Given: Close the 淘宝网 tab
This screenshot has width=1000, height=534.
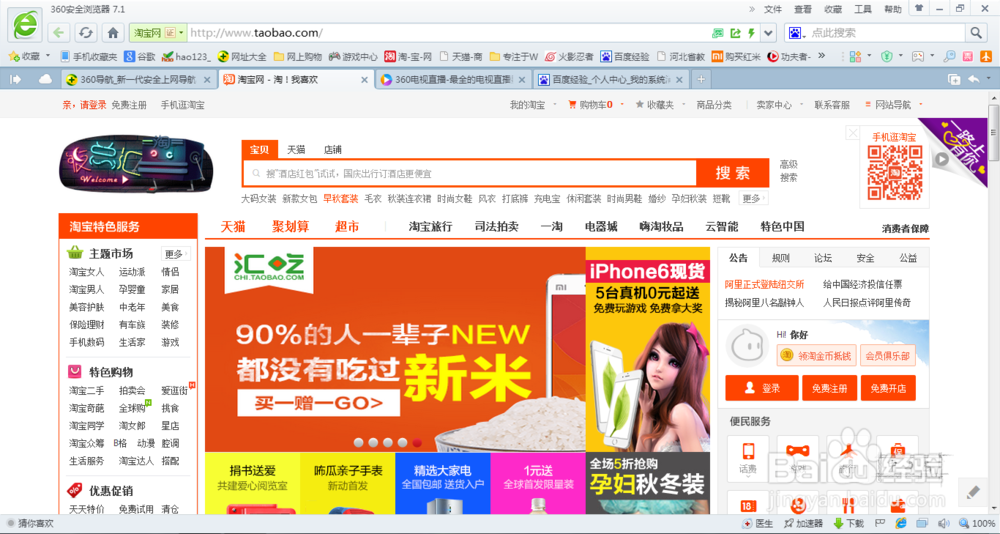Looking at the screenshot, I should (364, 80).
